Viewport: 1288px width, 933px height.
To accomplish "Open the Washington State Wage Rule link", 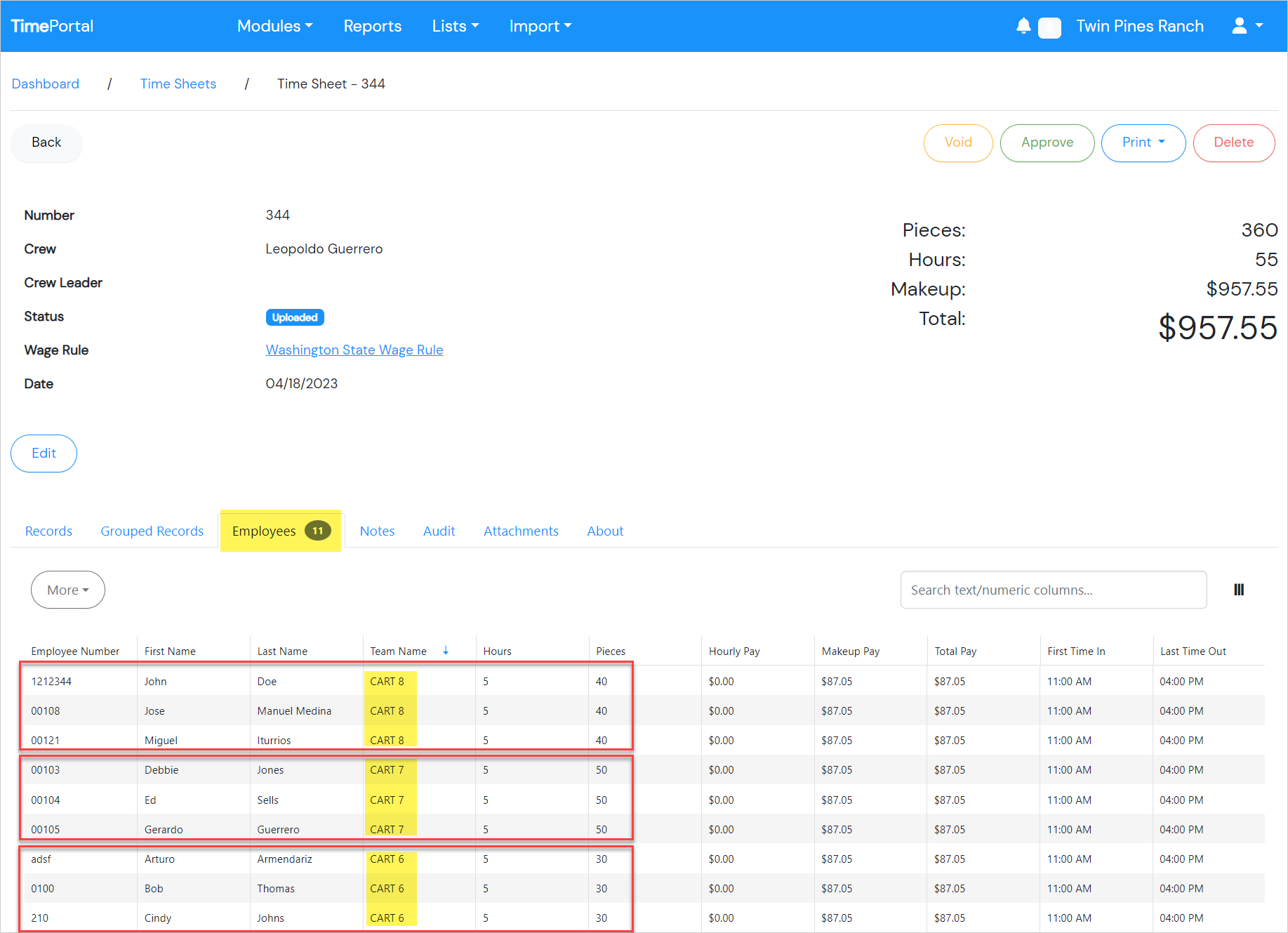I will pos(354,350).
